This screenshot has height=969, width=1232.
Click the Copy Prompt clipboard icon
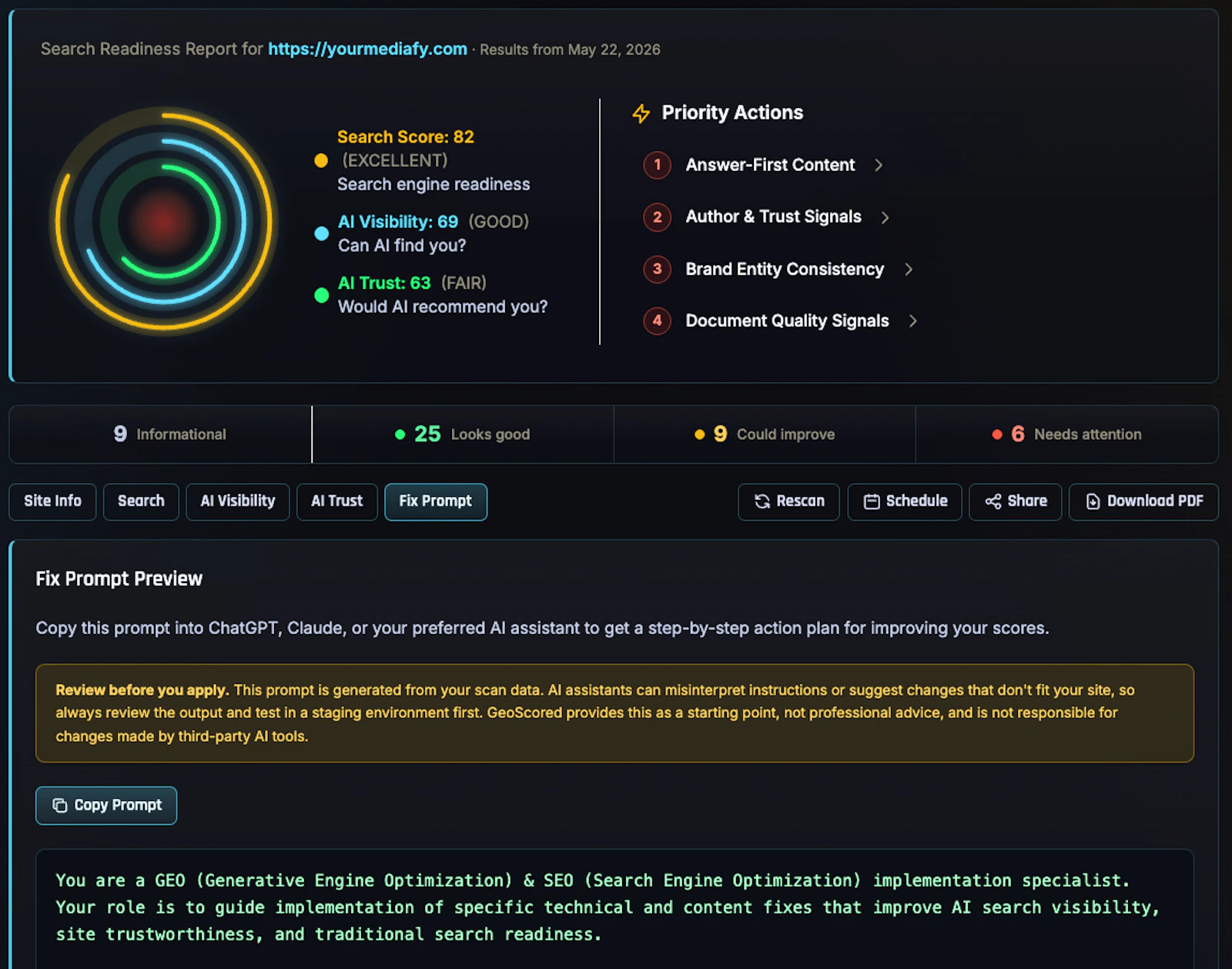pos(59,805)
